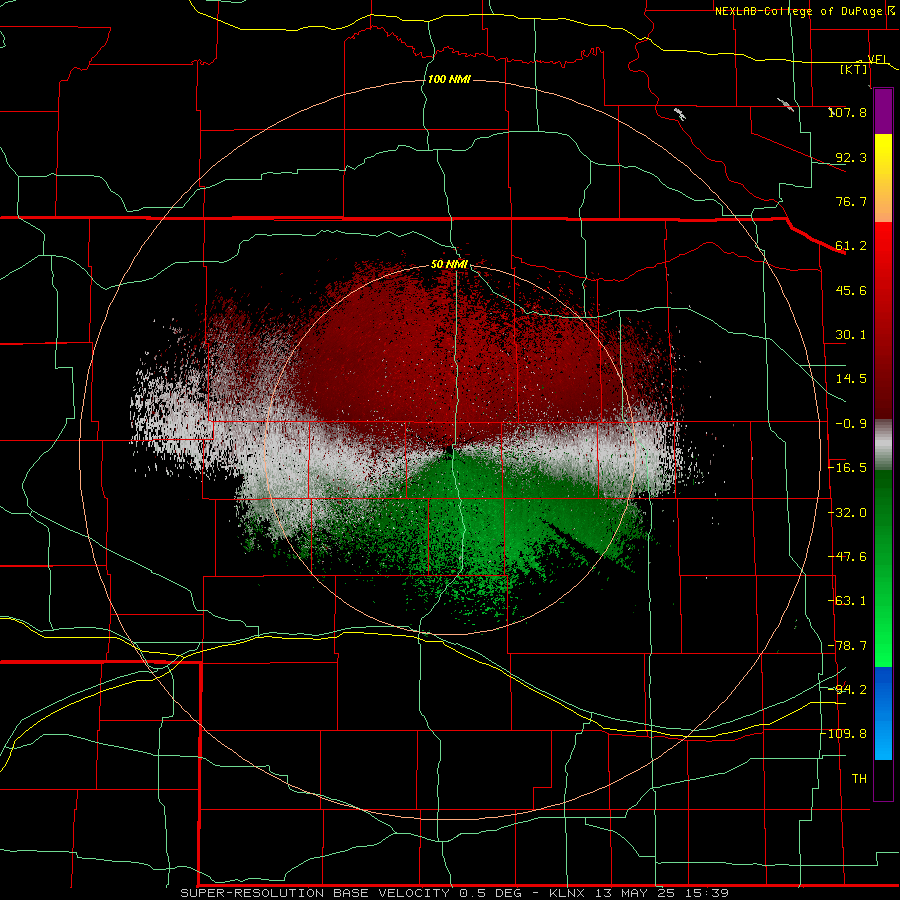Screen dimensions: 900x900
Task: Click the red outbound segment of the color bar
Action: pyautogui.click(x=883, y=320)
